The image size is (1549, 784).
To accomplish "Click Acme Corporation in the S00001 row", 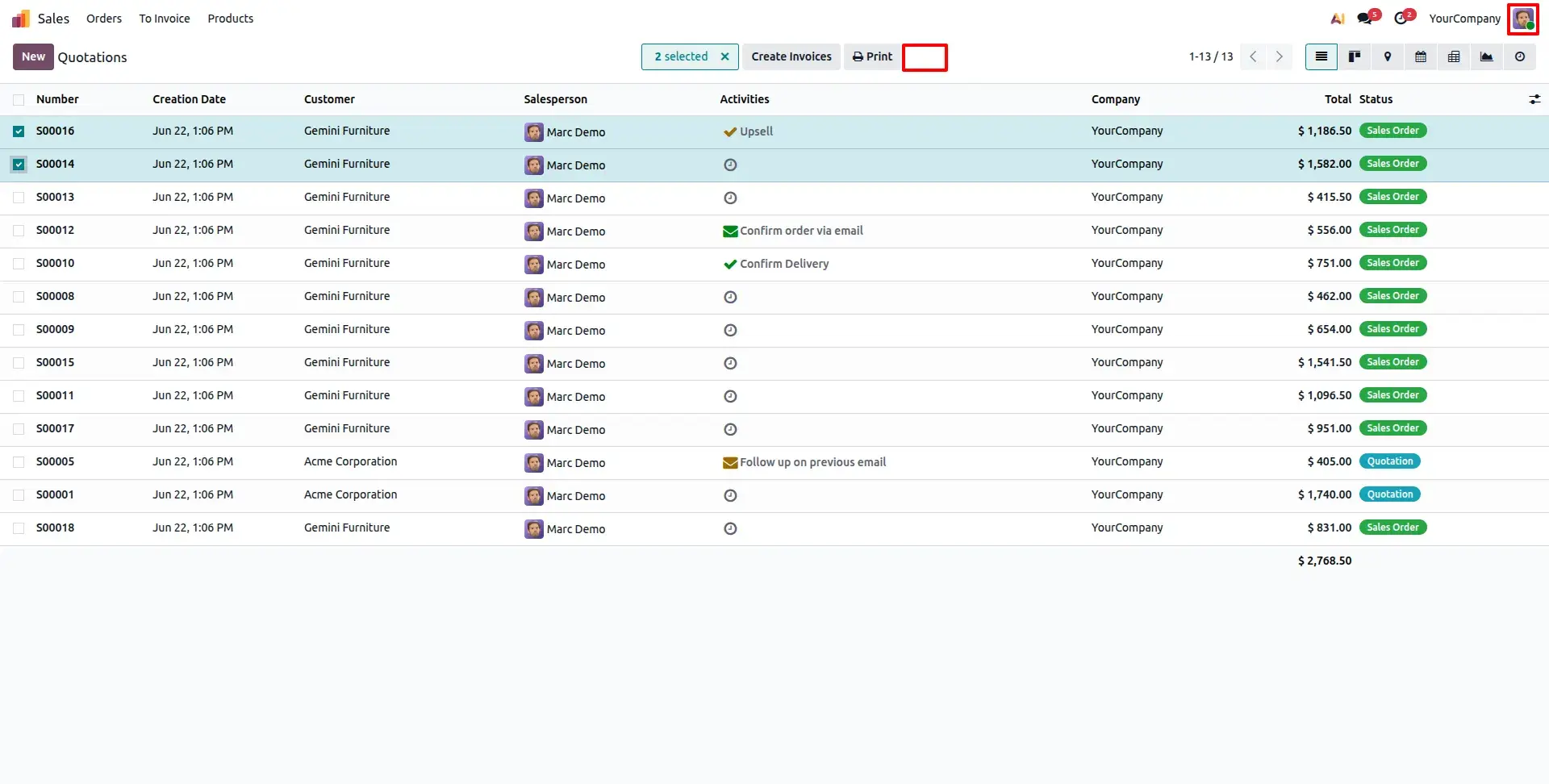I will coord(350,494).
